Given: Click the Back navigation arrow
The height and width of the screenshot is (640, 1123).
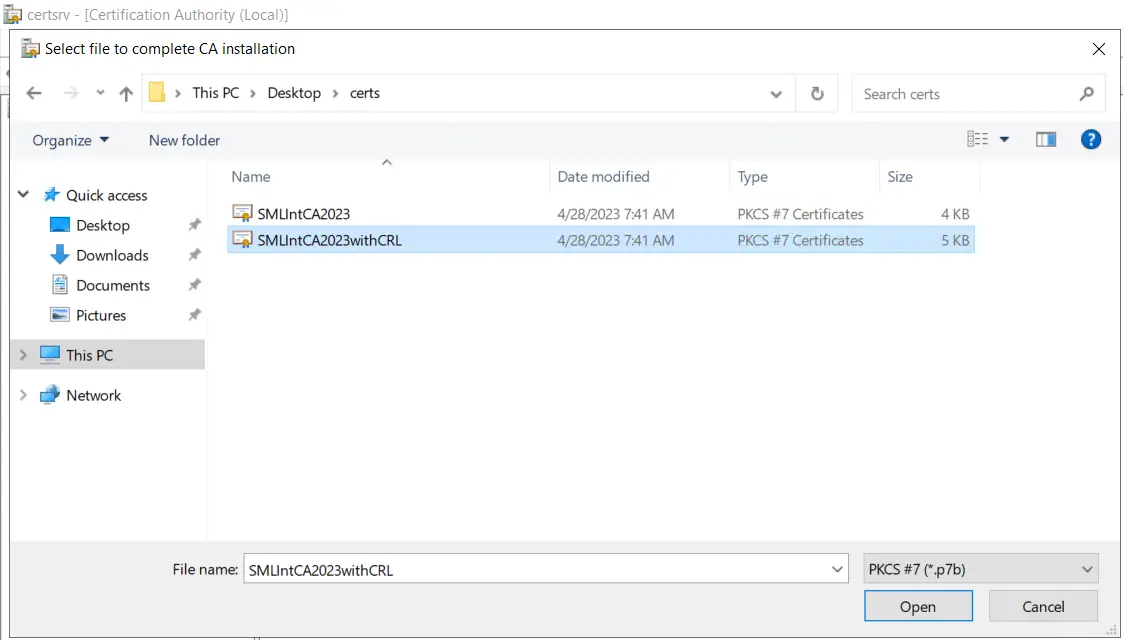Looking at the screenshot, I should click(x=34, y=93).
